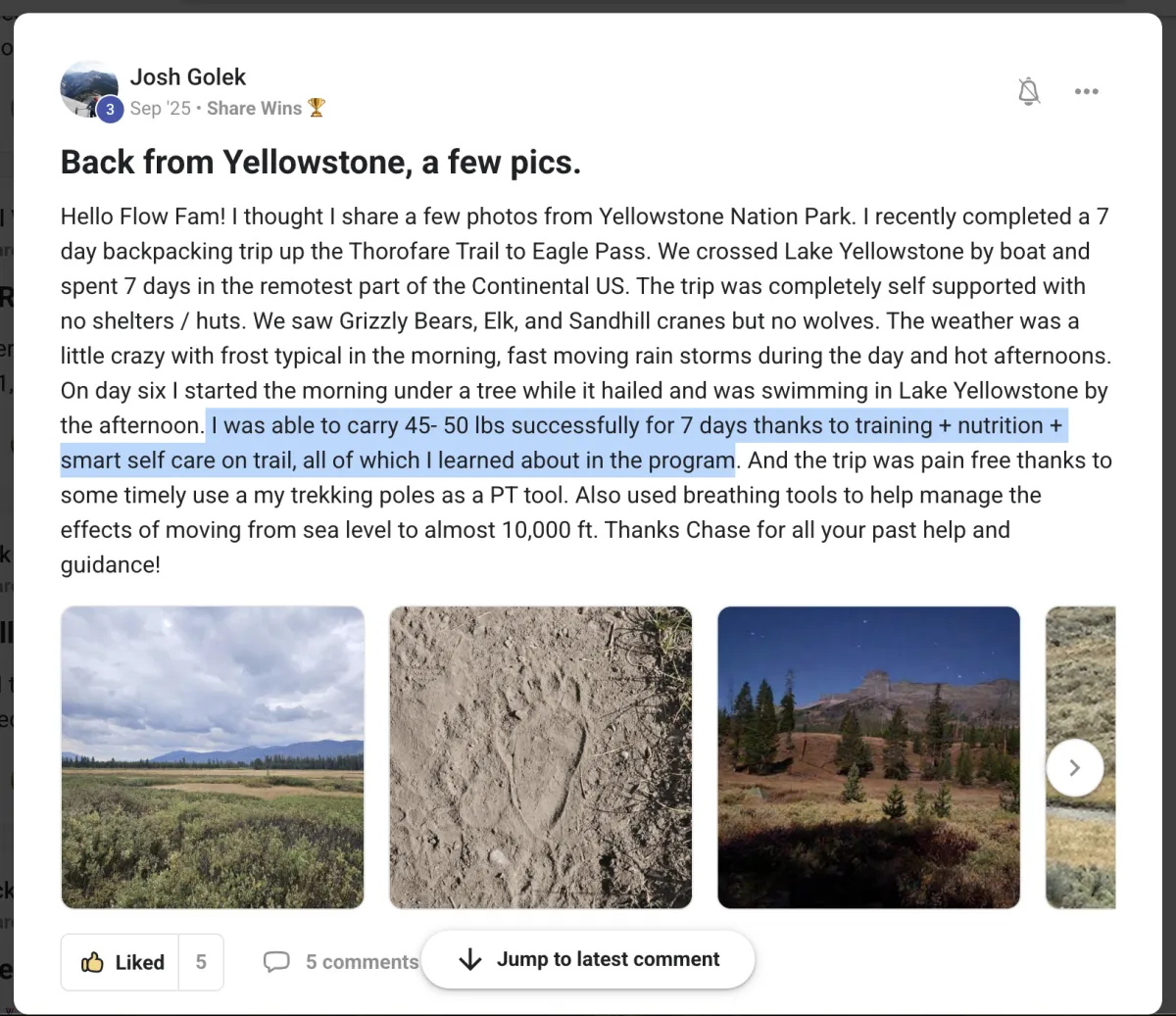The height and width of the screenshot is (1016, 1176).
Task: View who liked via the count 5
Action: (x=201, y=962)
